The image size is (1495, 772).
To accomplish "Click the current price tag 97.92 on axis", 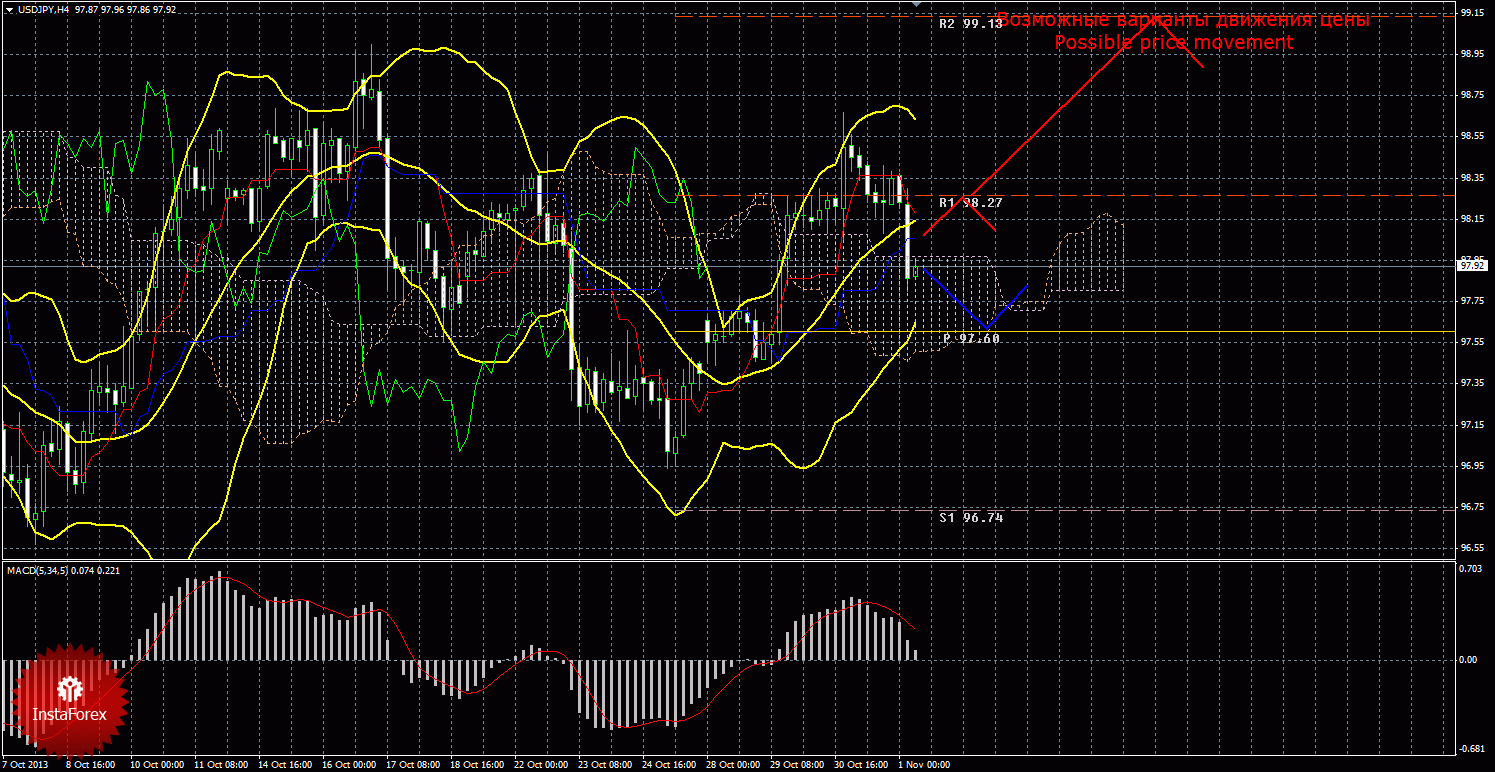I will pos(1471,266).
